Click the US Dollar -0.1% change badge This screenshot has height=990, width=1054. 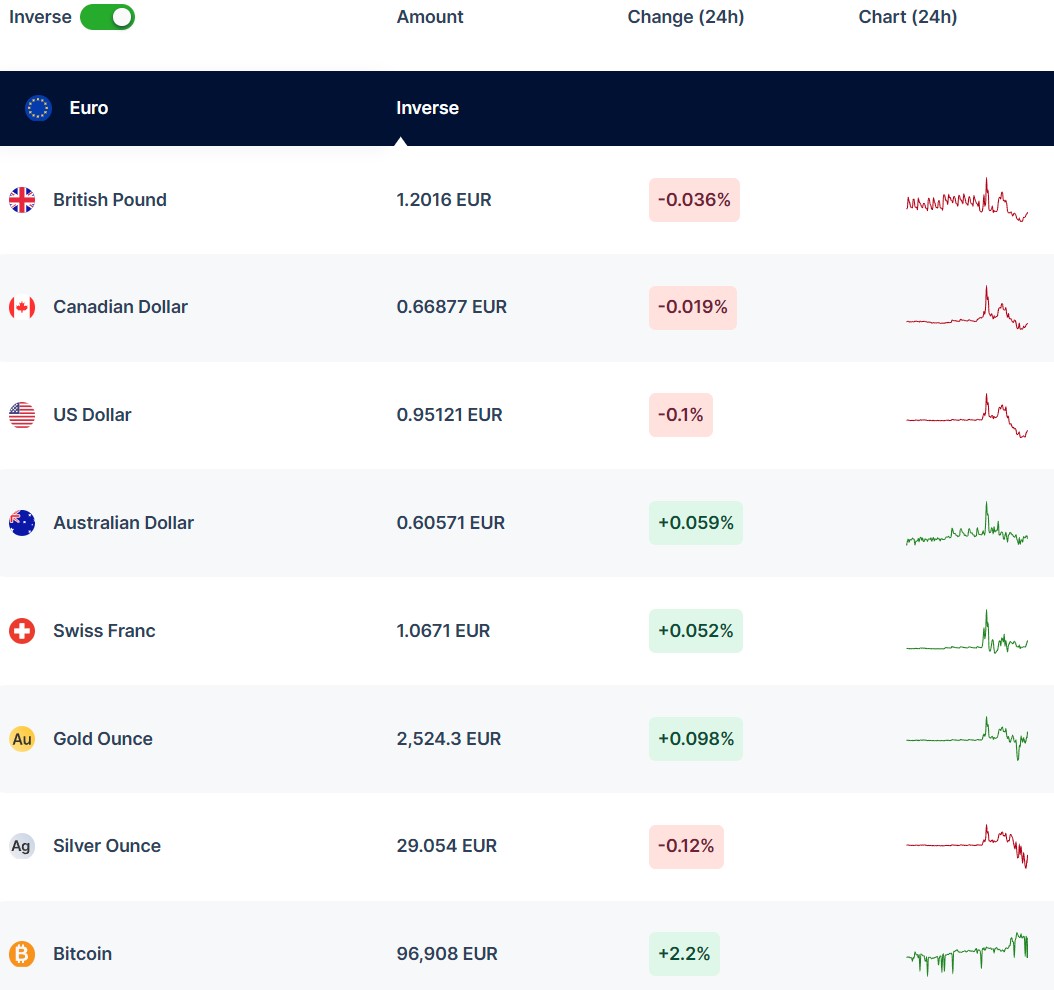(681, 415)
